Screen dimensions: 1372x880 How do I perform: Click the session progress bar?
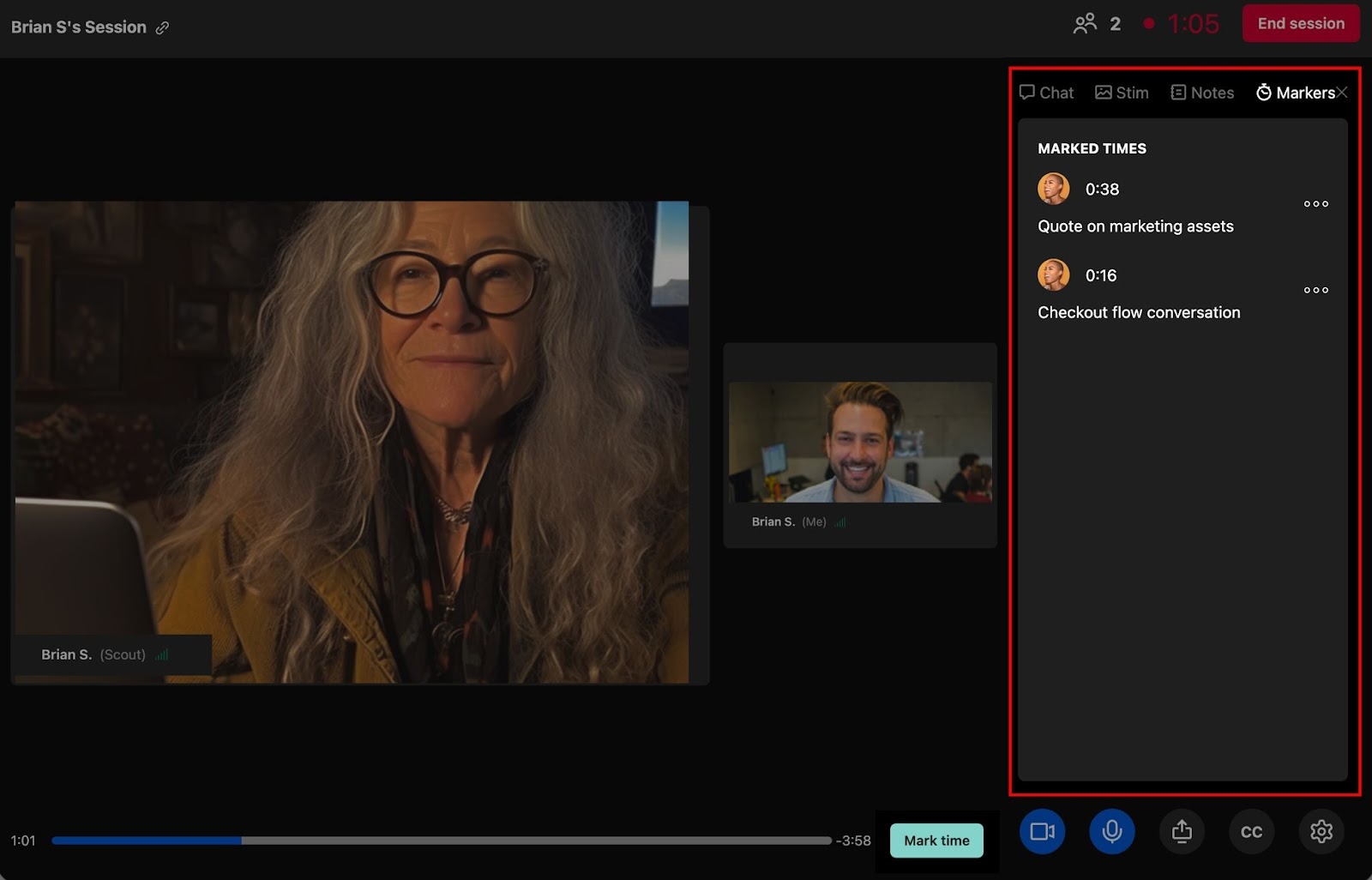[x=441, y=841]
